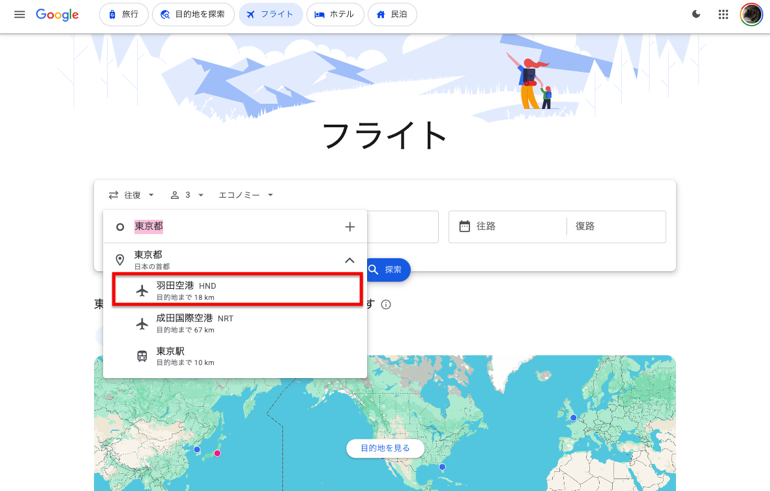This screenshot has height=491, width=770.
Task: Click the 探索 search button
Action: pyautogui.click(x=388, y=270)
